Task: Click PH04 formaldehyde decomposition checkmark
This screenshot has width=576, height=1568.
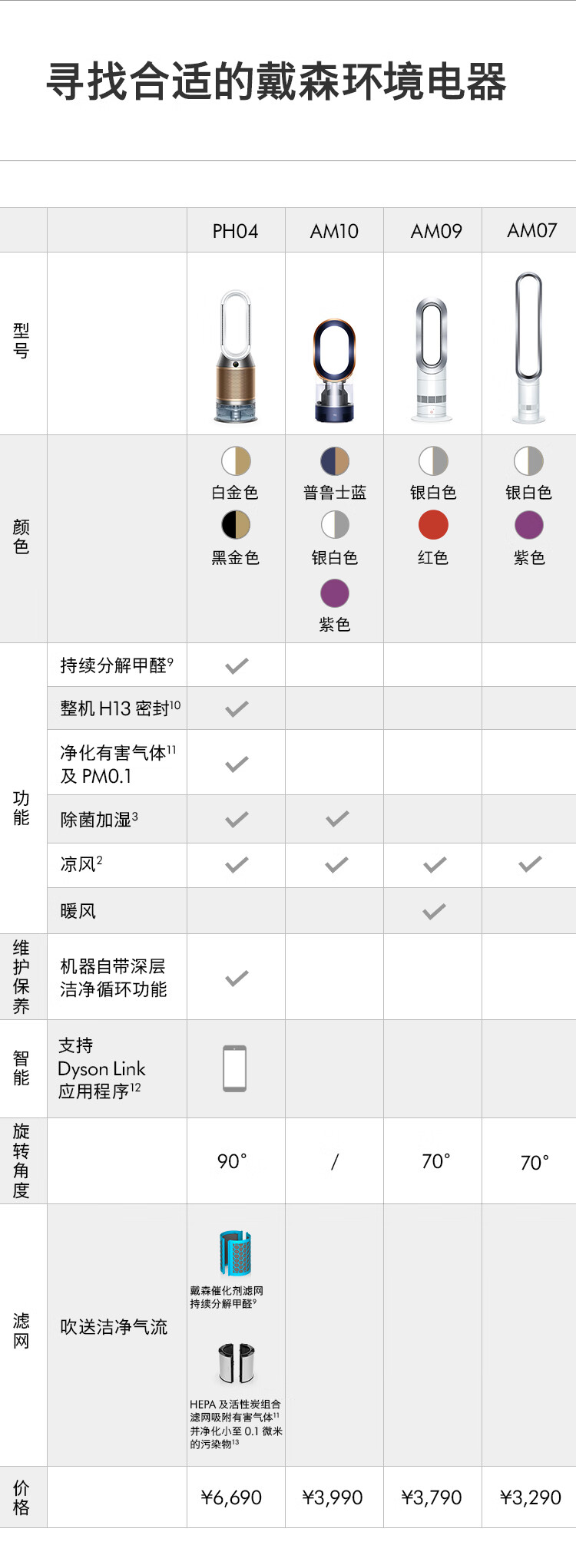Action: click(x=237, y=665)
